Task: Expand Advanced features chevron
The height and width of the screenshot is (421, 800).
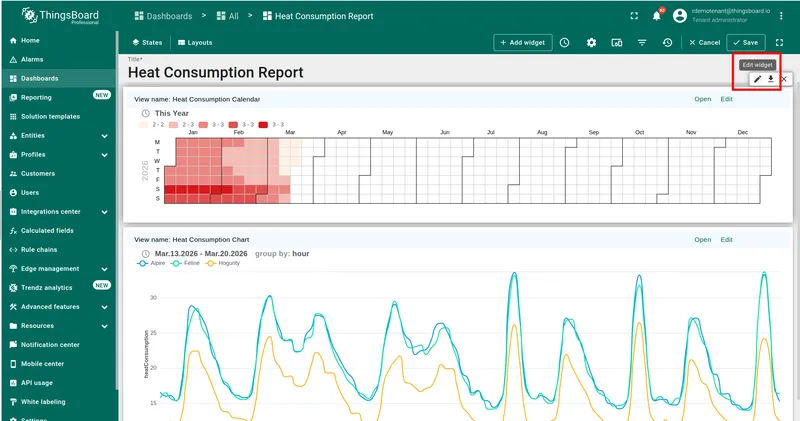Action: coord(105,307)
